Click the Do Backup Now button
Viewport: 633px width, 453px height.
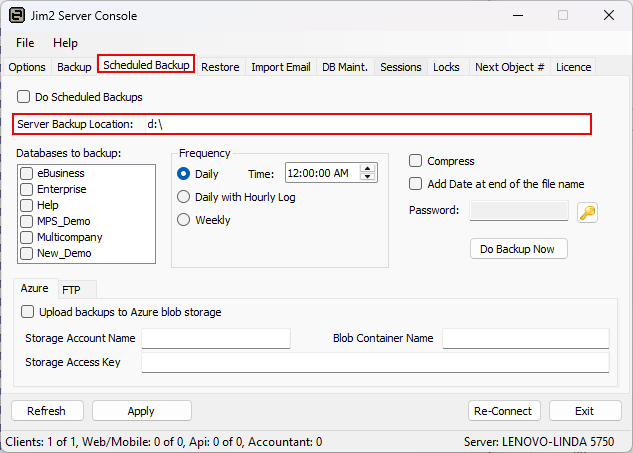point(519,249)
